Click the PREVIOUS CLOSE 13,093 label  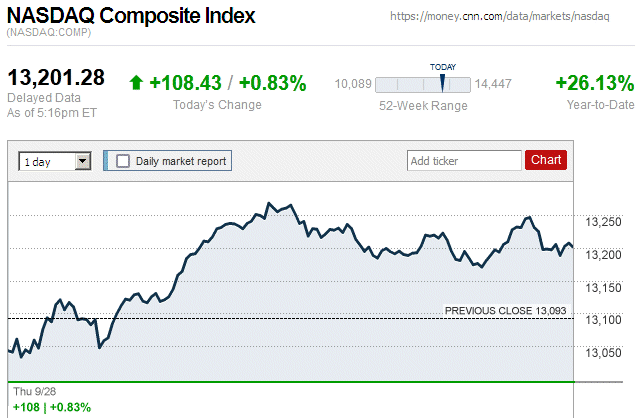(x=507, y=311)
